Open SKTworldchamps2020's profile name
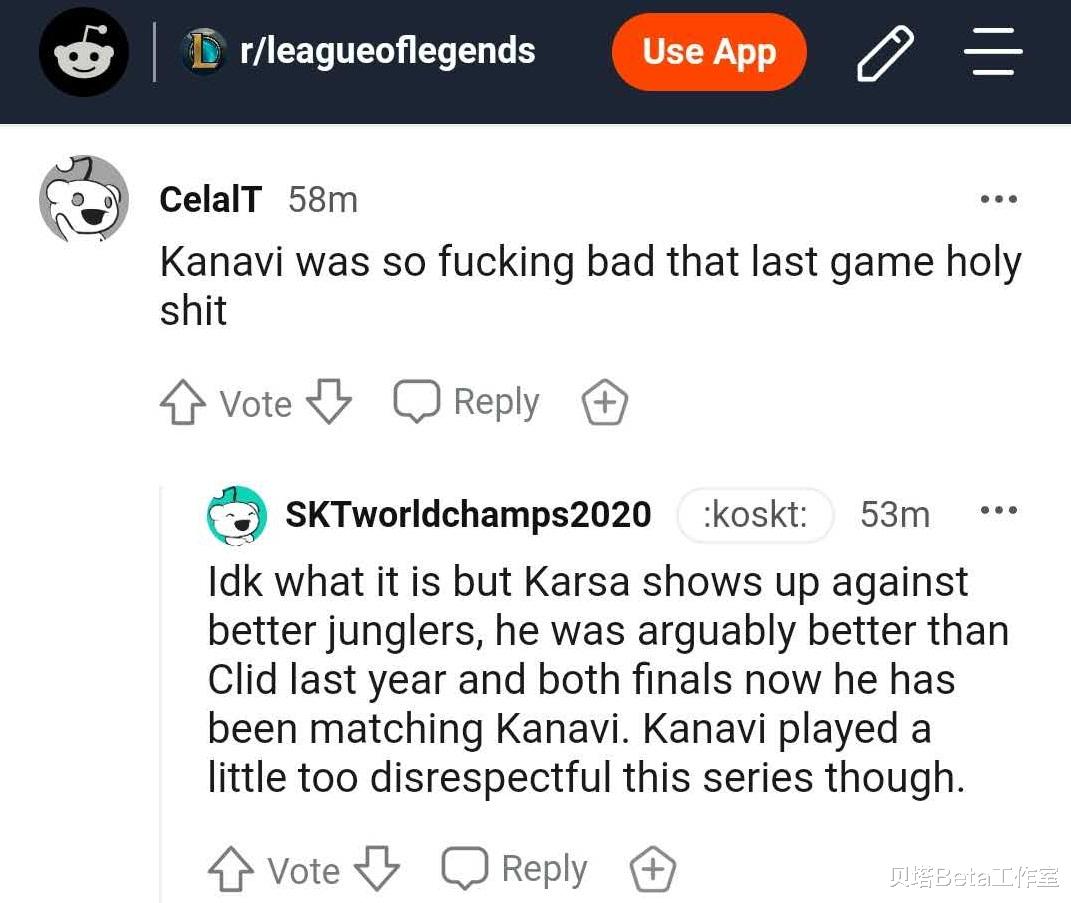The image size is (1071, 903). [468, 515]
